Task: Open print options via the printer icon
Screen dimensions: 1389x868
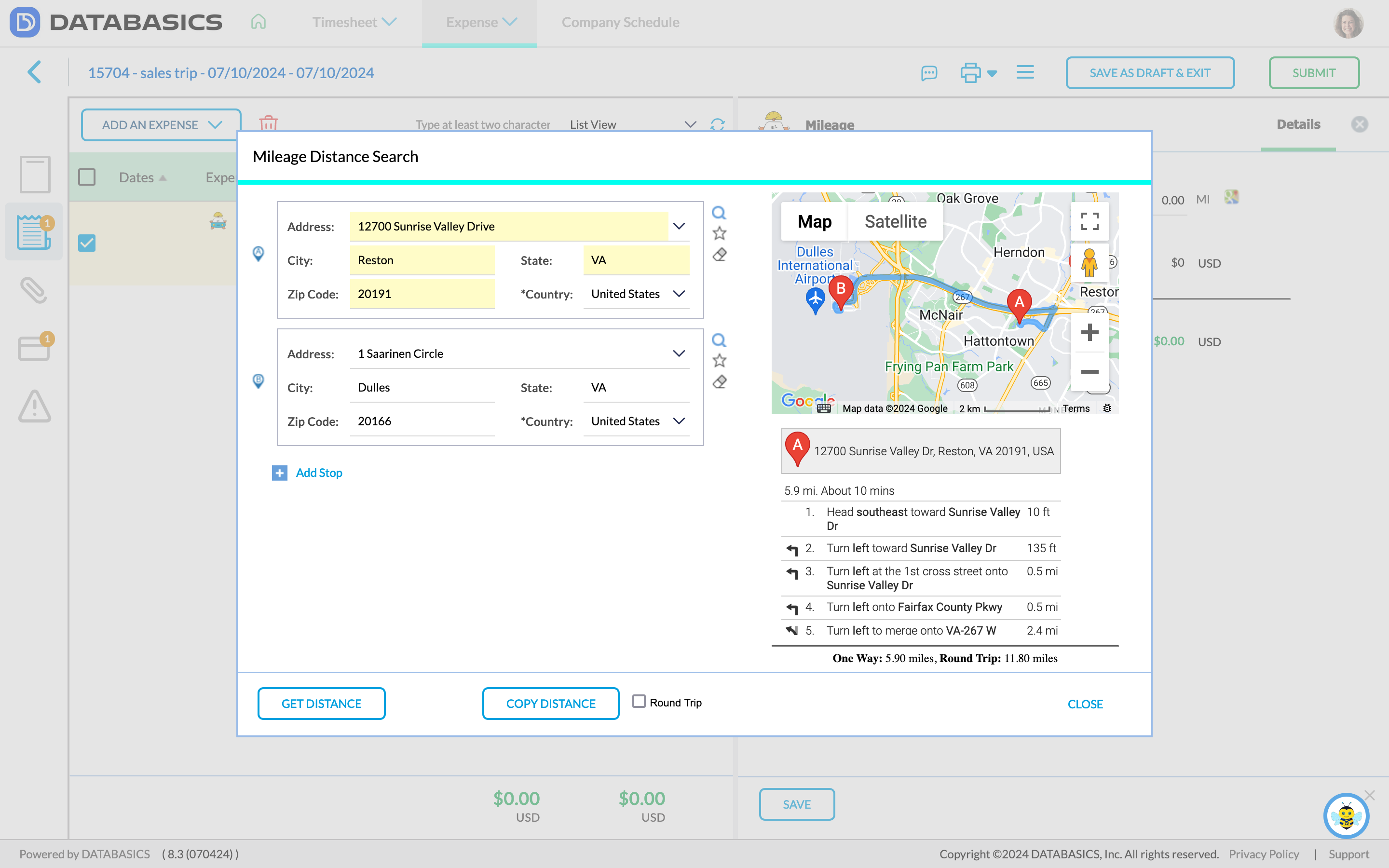Action: tap(972, 72)
